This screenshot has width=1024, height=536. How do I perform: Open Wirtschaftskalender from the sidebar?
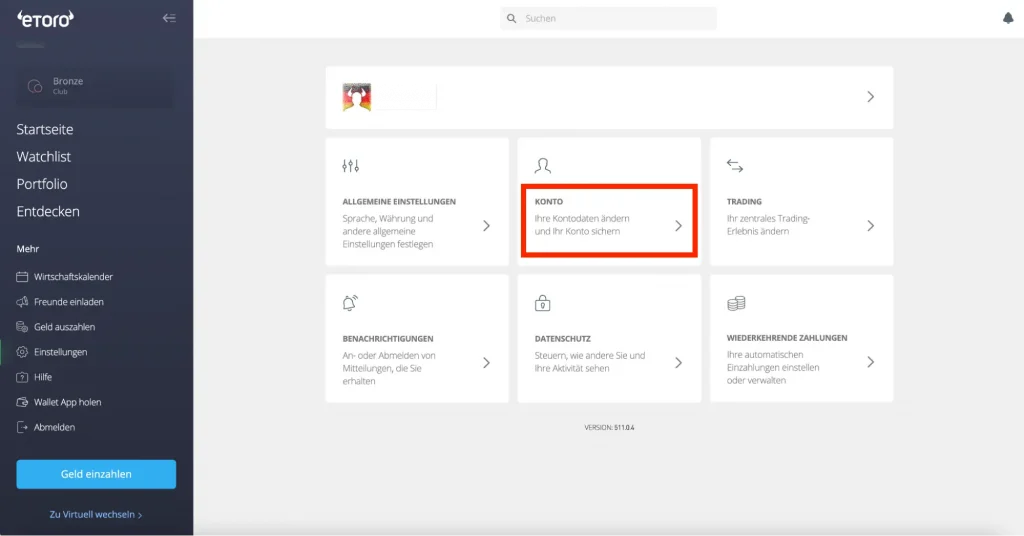[x=73, y=277]
